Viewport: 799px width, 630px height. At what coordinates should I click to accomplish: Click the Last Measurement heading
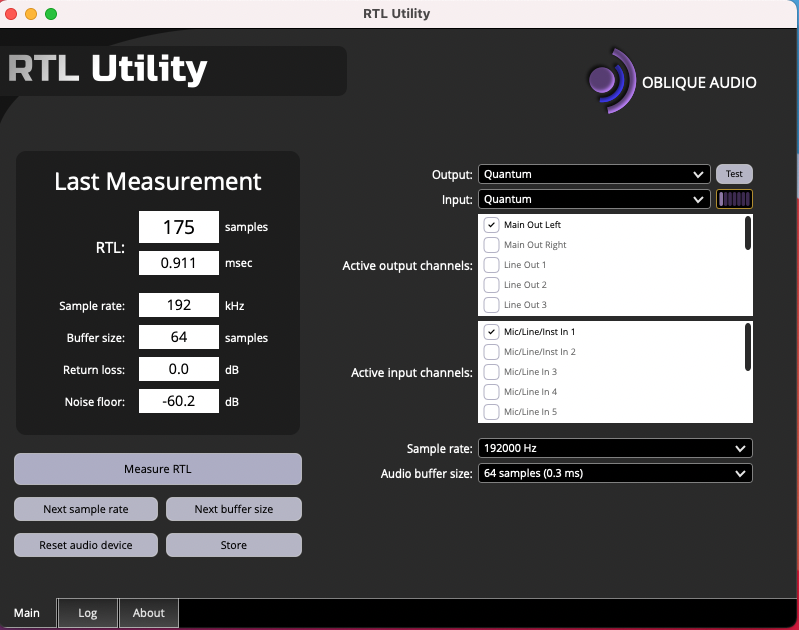pos(158,181)
